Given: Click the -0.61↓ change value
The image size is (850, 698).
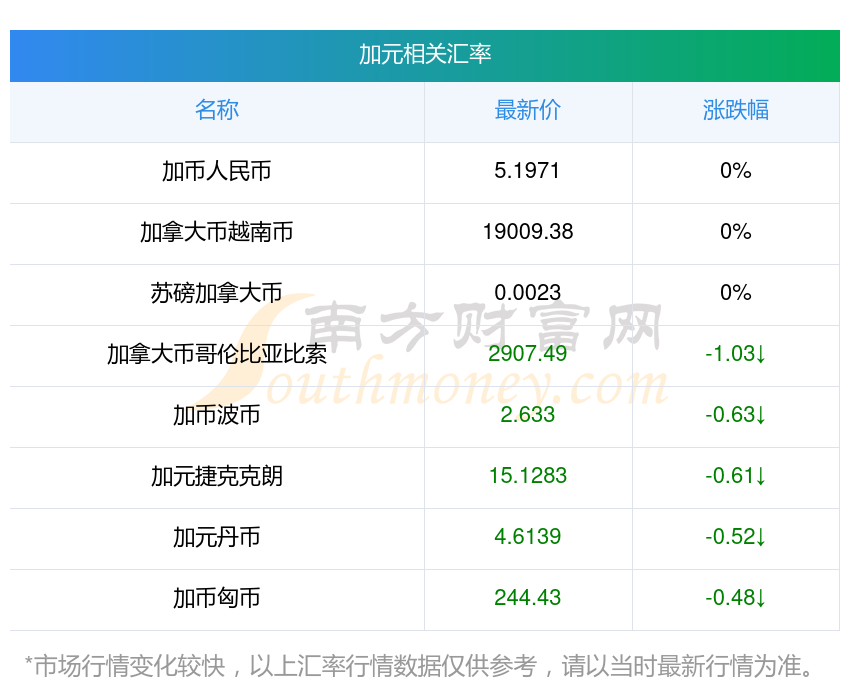Looking at the screenshot, I should point(736,476).
